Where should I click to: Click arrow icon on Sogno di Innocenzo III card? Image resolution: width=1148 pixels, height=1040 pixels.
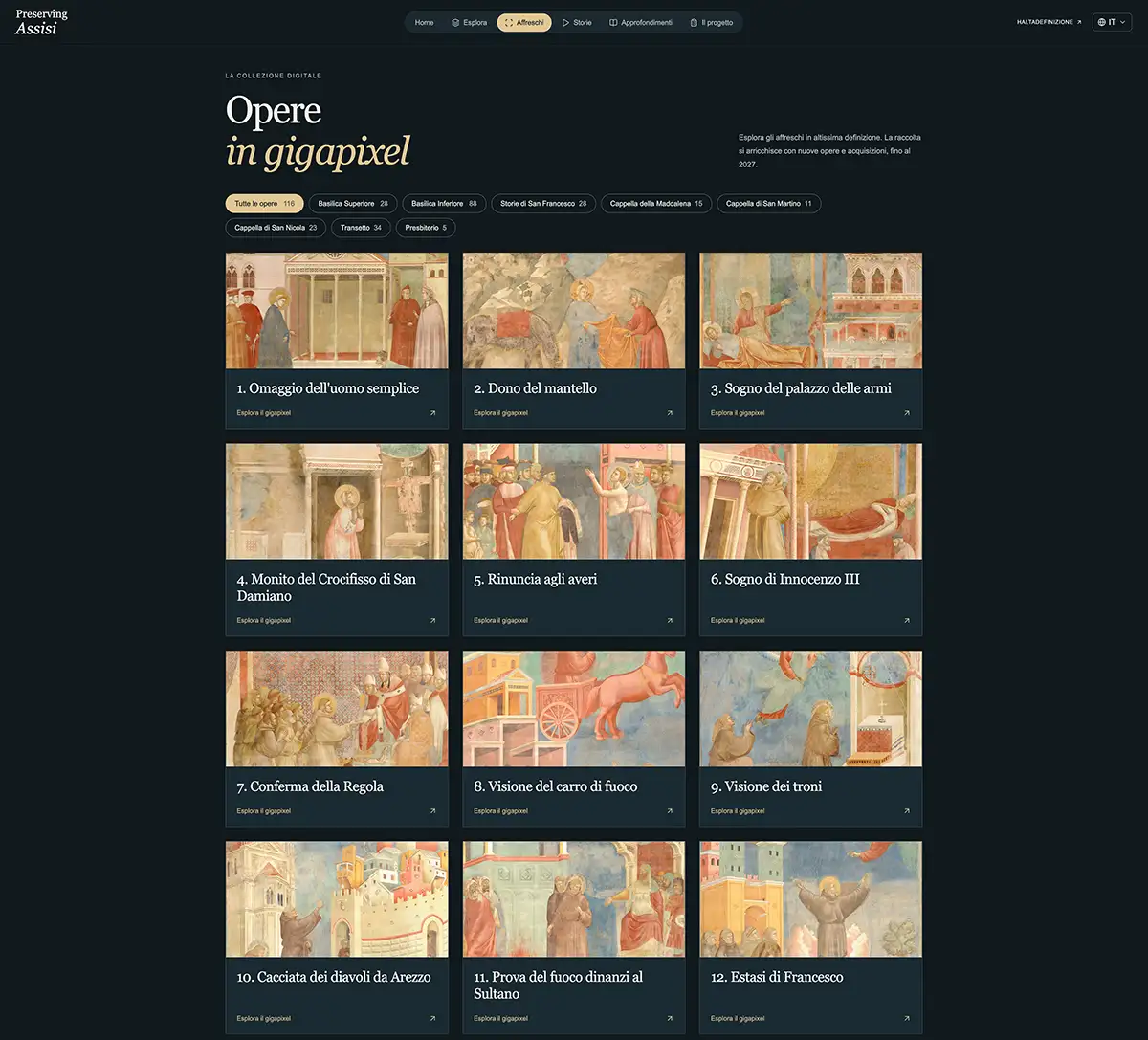tap(907, 620)
